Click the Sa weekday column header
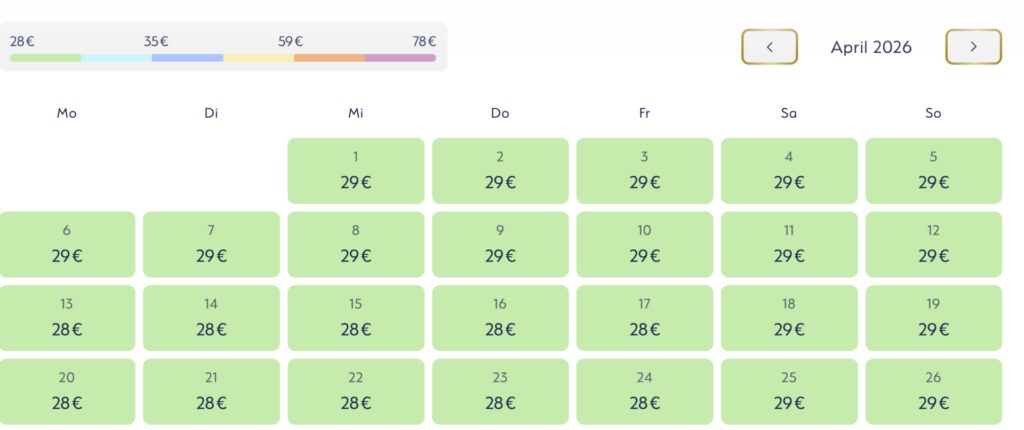This screenshot has height=430, width=1024. click(789, 113)
